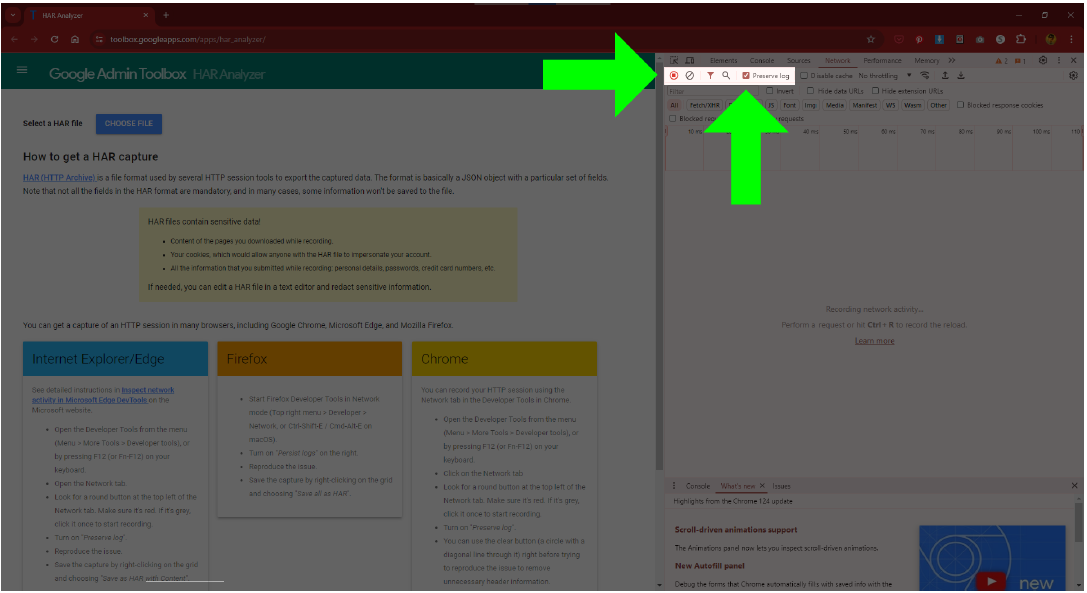Screen dimensions: 1087x593
Task: Open network conditions Wi-Fi icon
Action: (925, 76)
